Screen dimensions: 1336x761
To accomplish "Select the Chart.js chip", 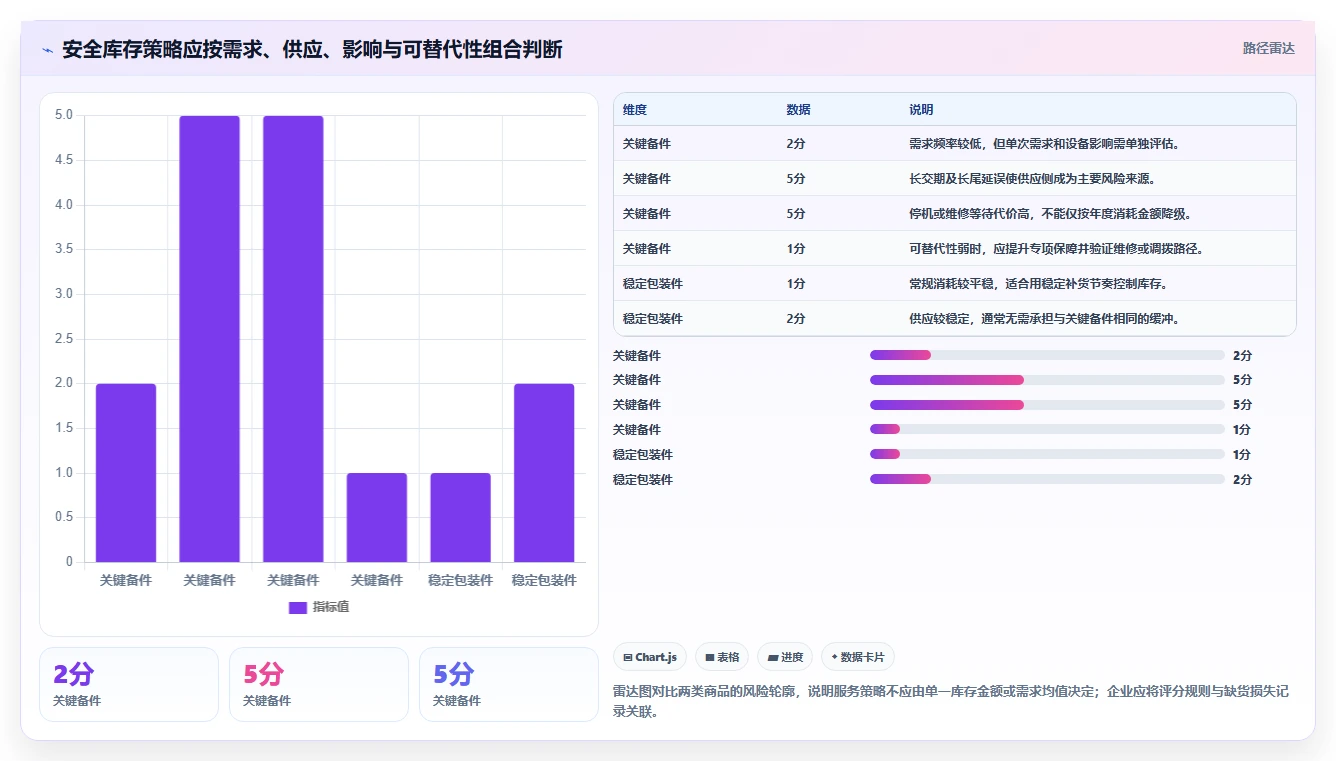I will [x=649, y=657].
